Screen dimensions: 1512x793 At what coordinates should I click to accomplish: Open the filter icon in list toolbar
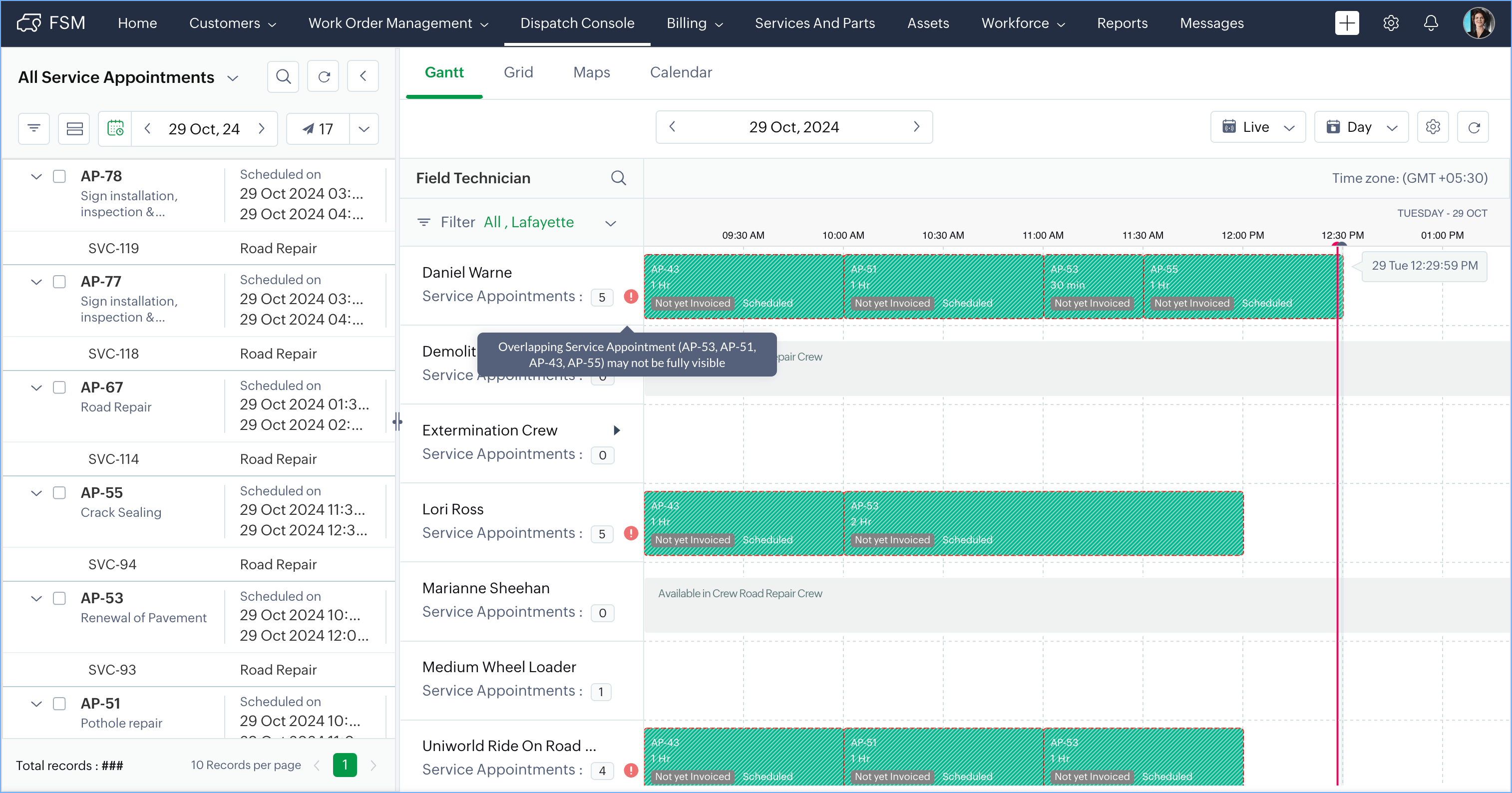[34, 128]
